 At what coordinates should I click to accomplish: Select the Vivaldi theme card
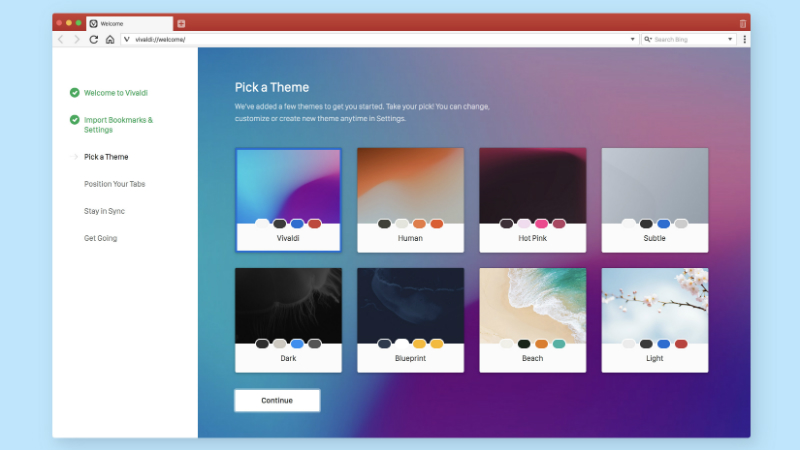coord(288,200)
